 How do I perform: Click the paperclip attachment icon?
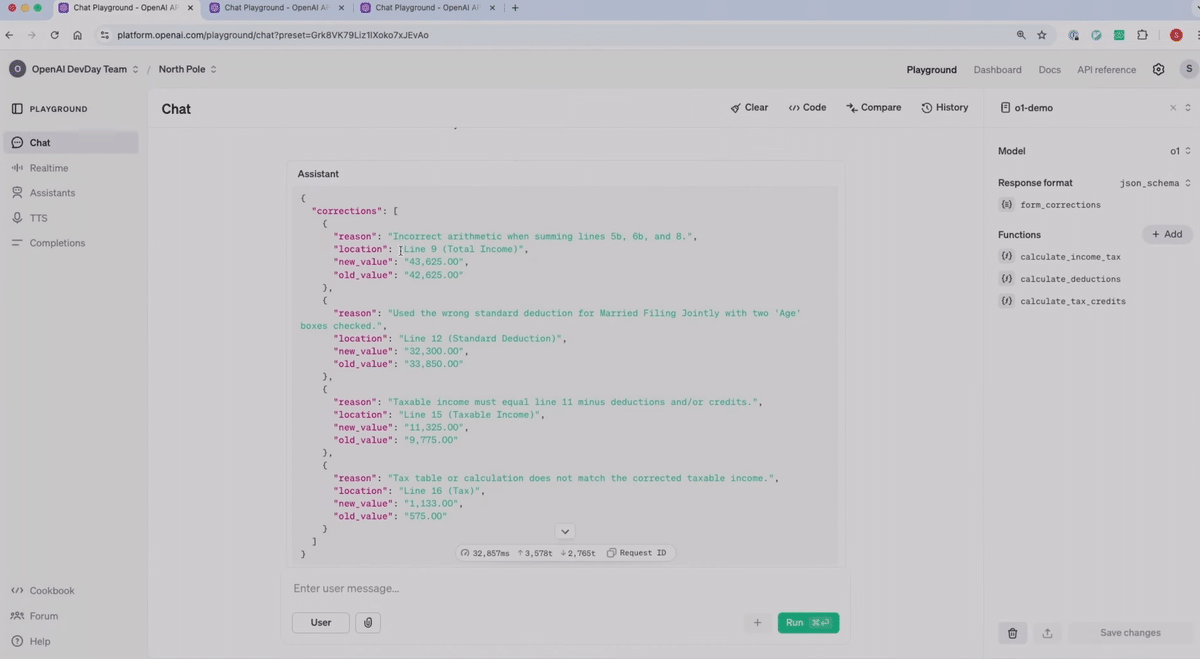tap(367, 622)
